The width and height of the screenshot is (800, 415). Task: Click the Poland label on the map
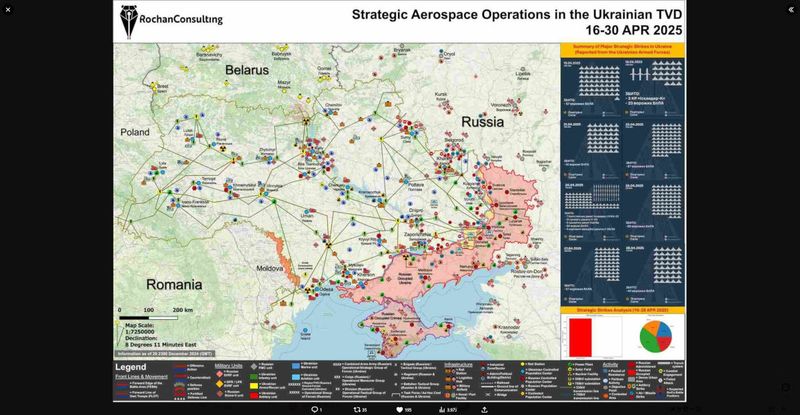click(135, 132)
